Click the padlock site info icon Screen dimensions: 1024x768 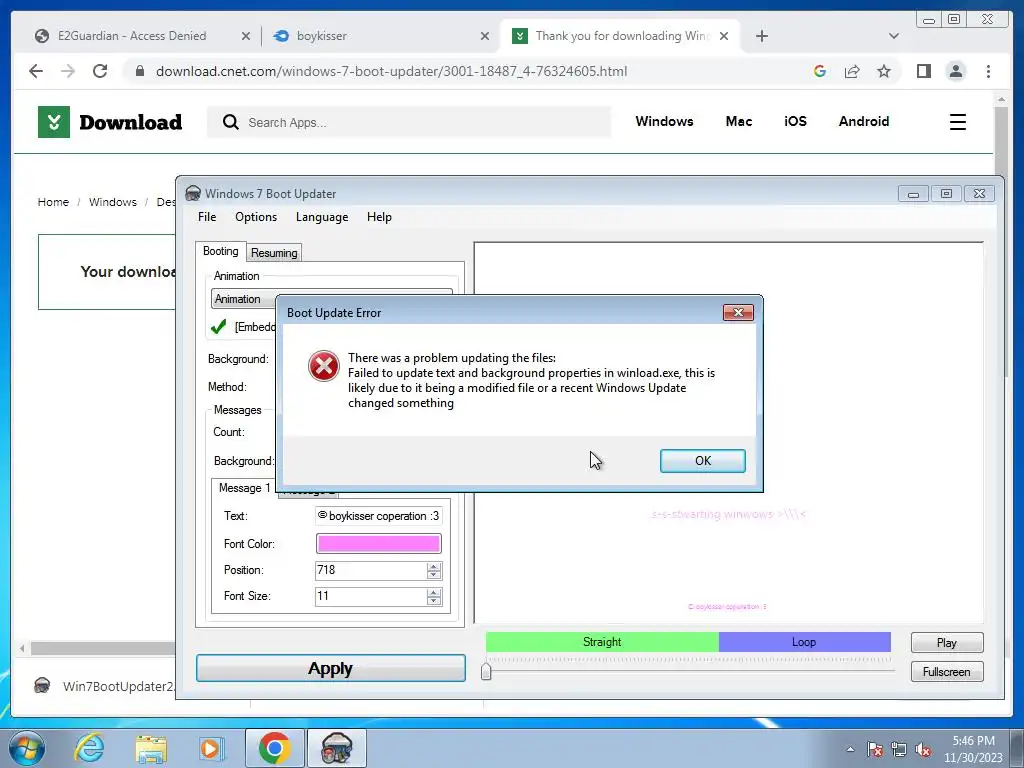click(139, 71)
